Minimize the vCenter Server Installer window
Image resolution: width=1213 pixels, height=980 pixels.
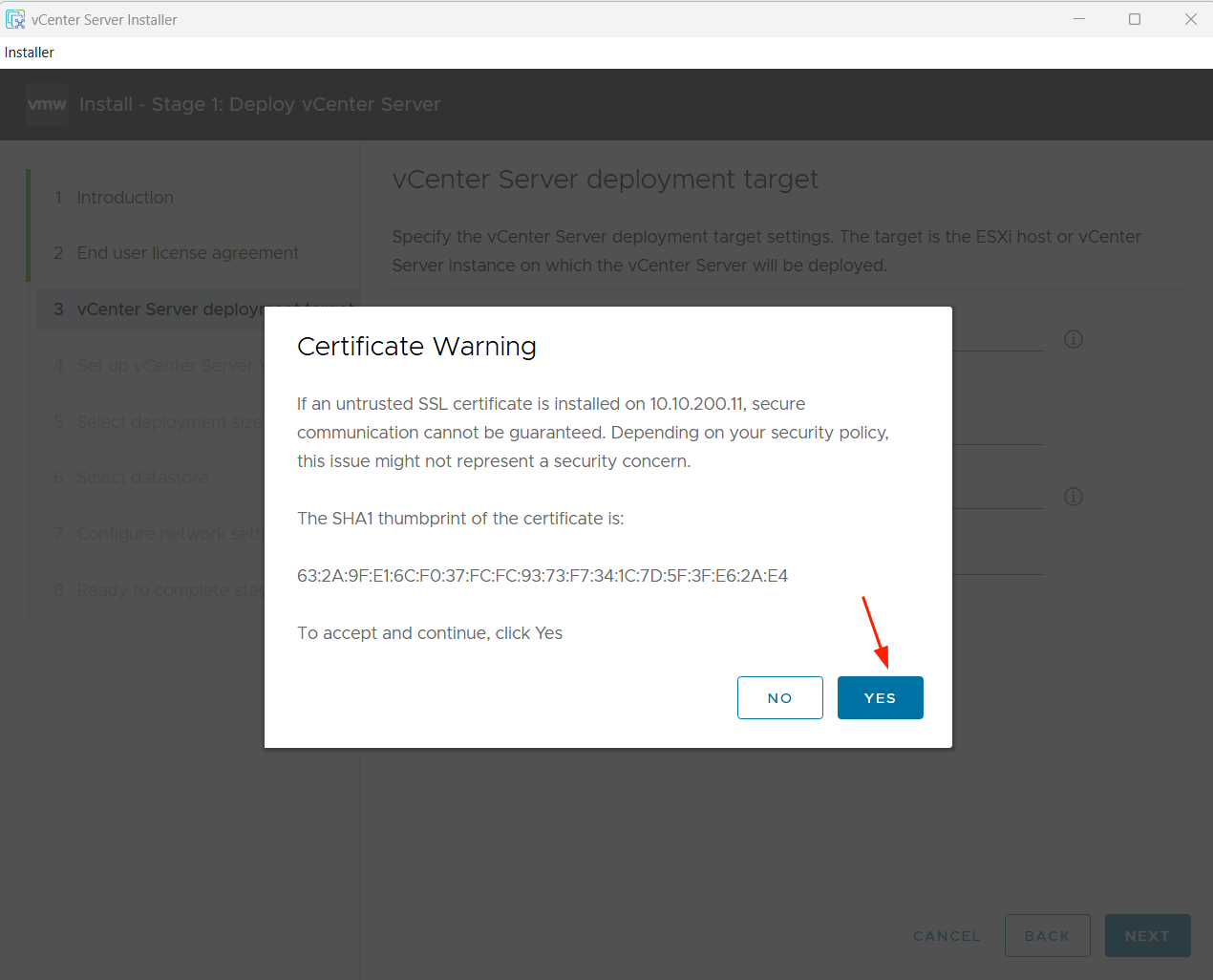1079,19
